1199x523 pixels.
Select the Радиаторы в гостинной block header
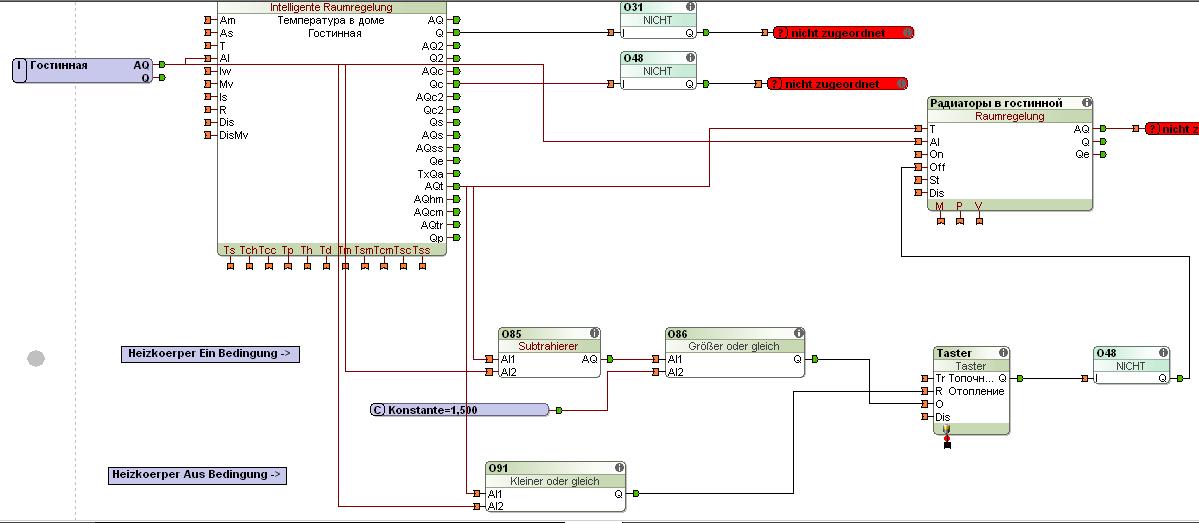[1010, 102]
